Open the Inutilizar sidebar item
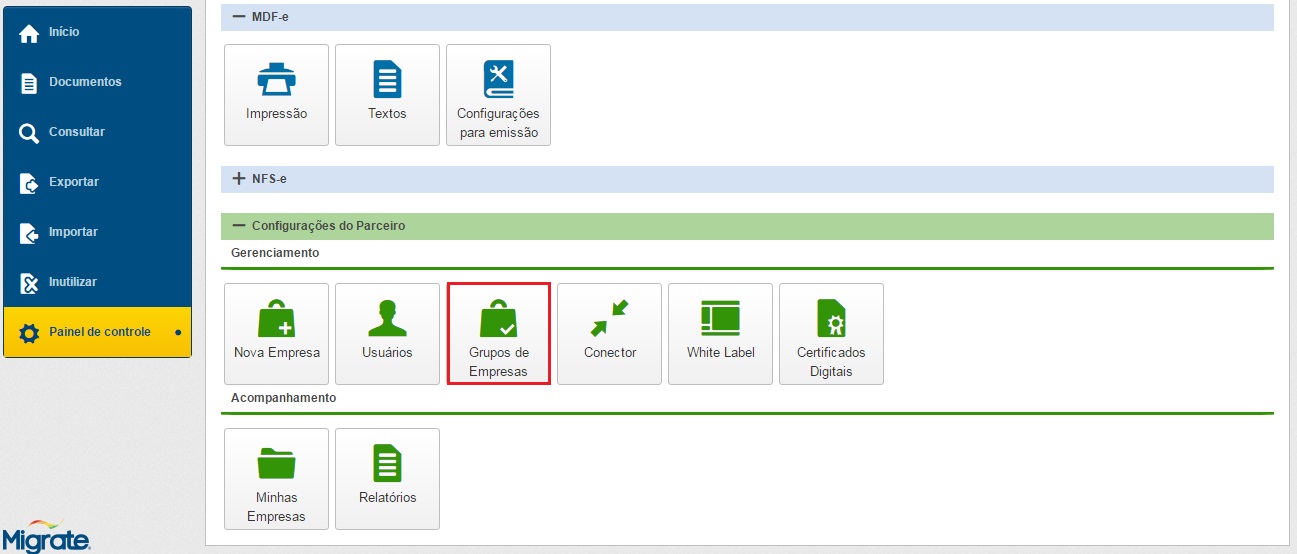Image resolution: width=1297 pixels, height=554 pixels. point(73,282)
